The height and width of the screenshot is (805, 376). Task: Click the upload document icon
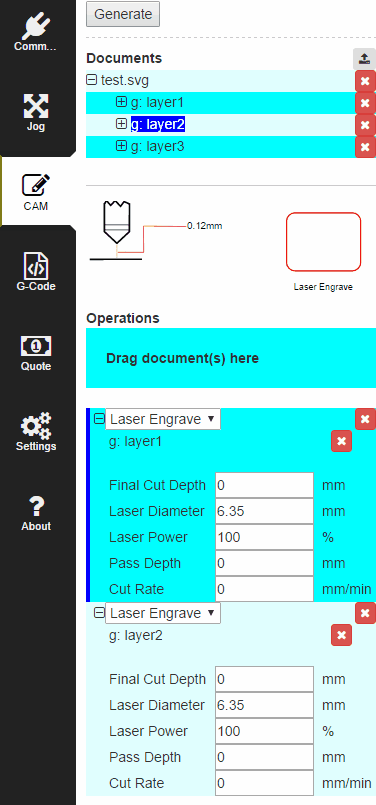pyautogui.click(x=364, y=59)
